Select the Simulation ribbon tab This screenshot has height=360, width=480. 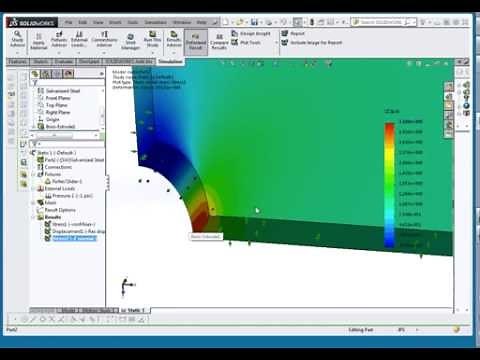coord(170,61)
